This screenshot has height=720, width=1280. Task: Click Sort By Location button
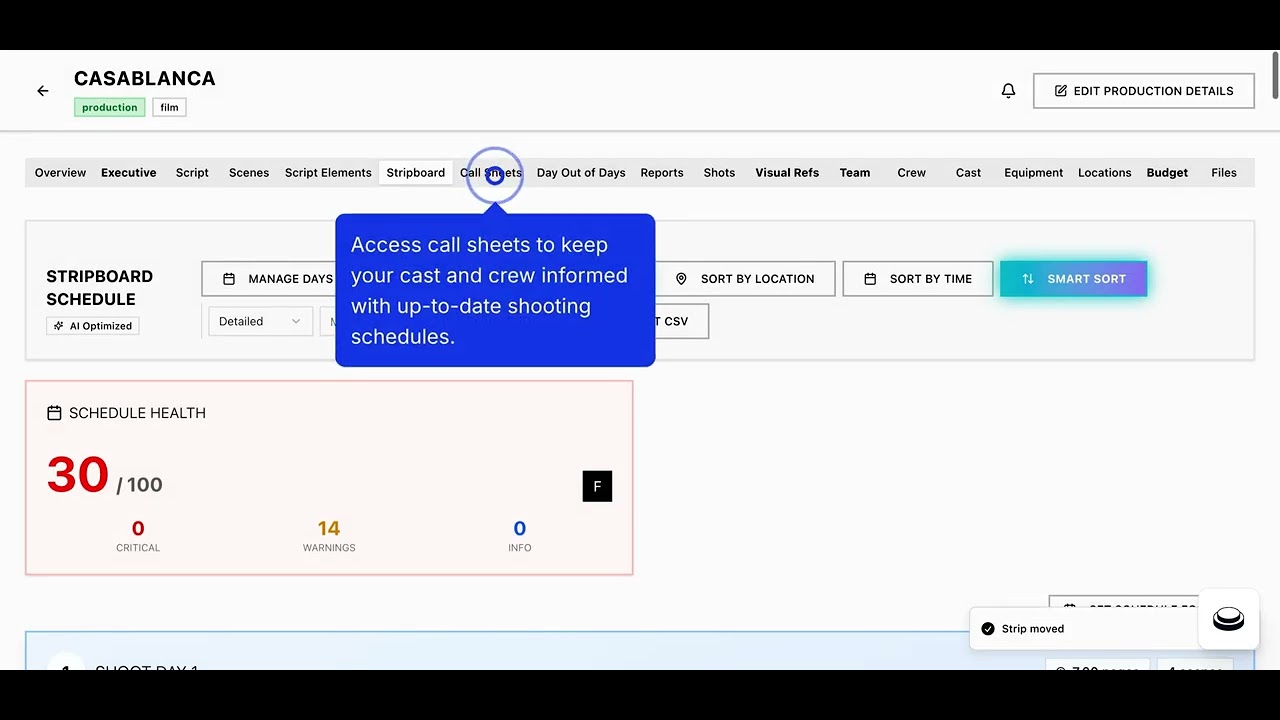745,279
